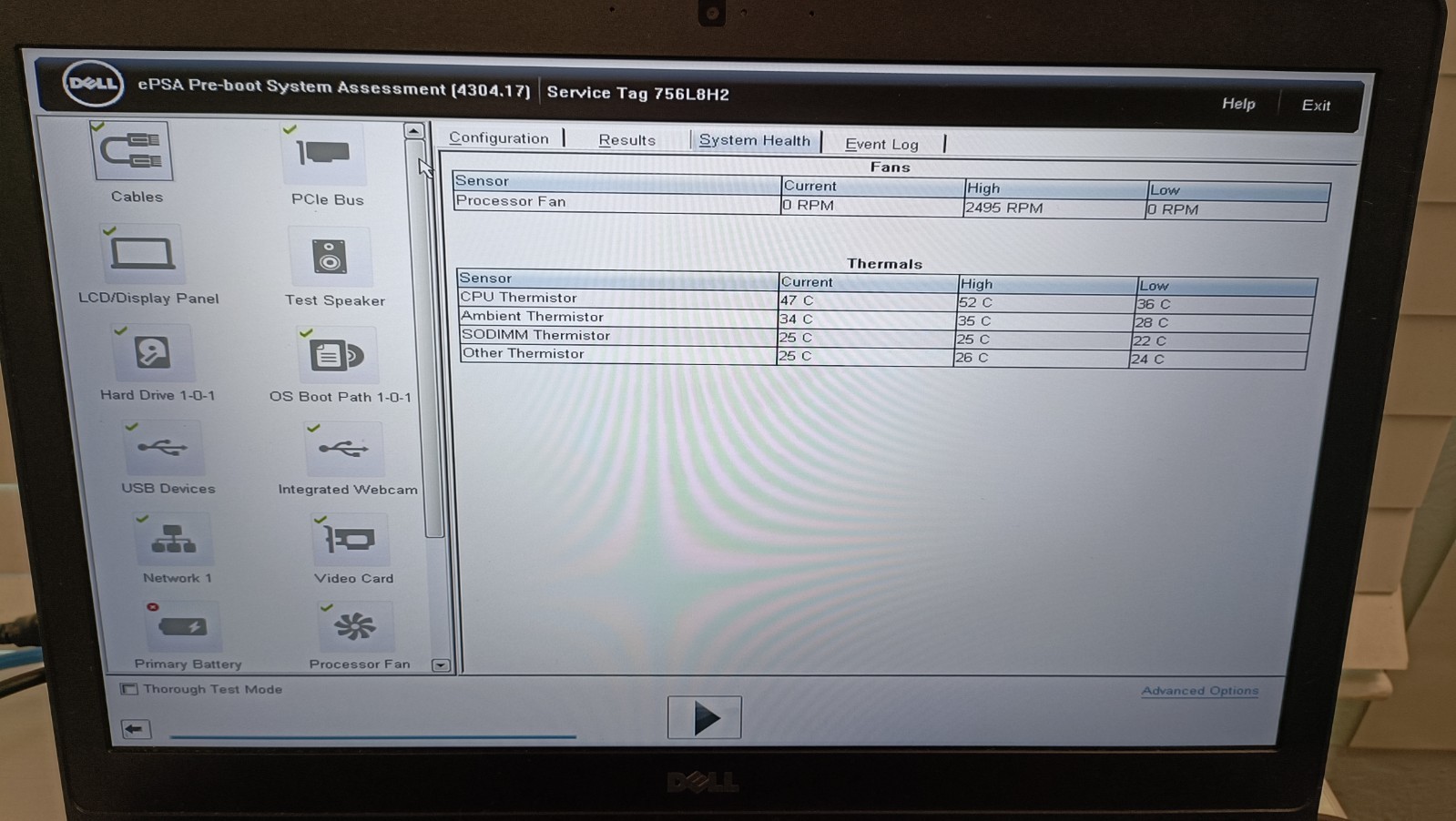1456x821 pixels.
Task: Select the Video Card icon
Action: pos(350,541)
